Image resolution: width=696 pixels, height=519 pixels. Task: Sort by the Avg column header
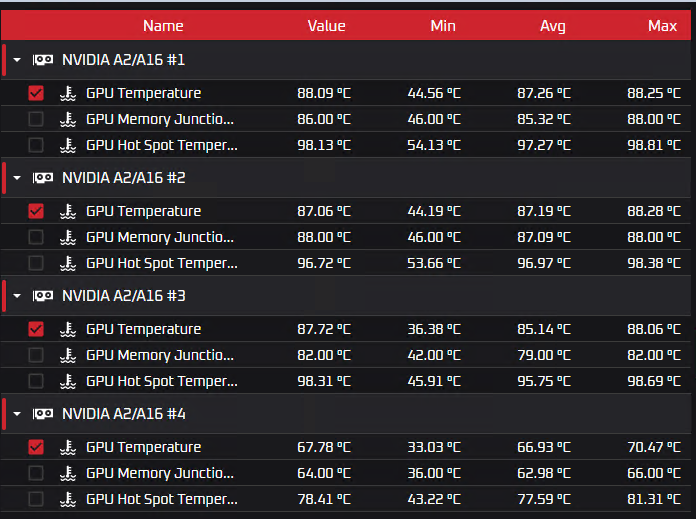point(553,26)
